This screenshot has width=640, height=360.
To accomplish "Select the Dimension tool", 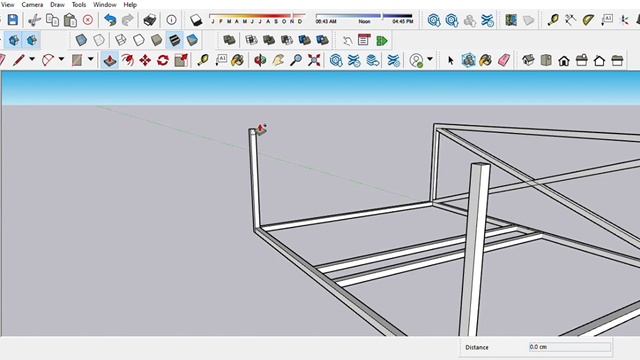I will pyautogui.click(x=570, y=20).
